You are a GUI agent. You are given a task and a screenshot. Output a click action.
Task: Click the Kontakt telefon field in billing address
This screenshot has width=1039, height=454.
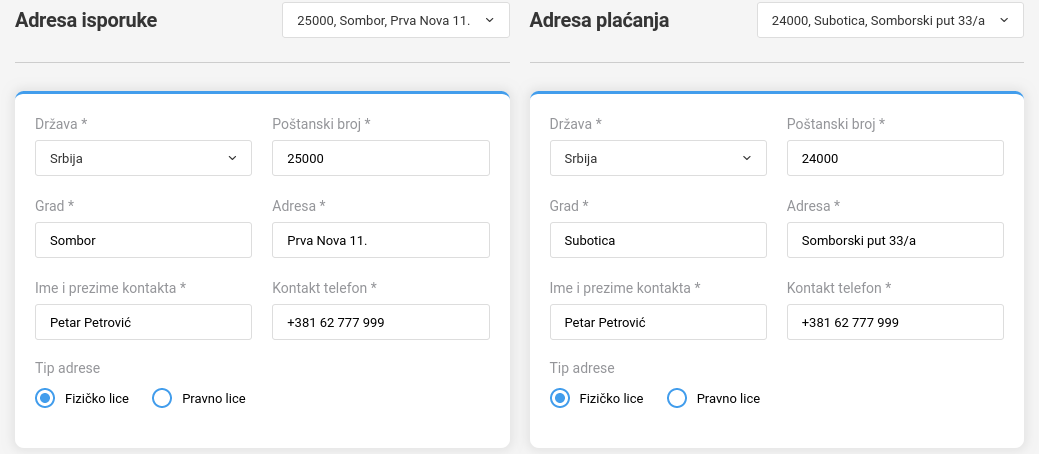tap(895, 322)
